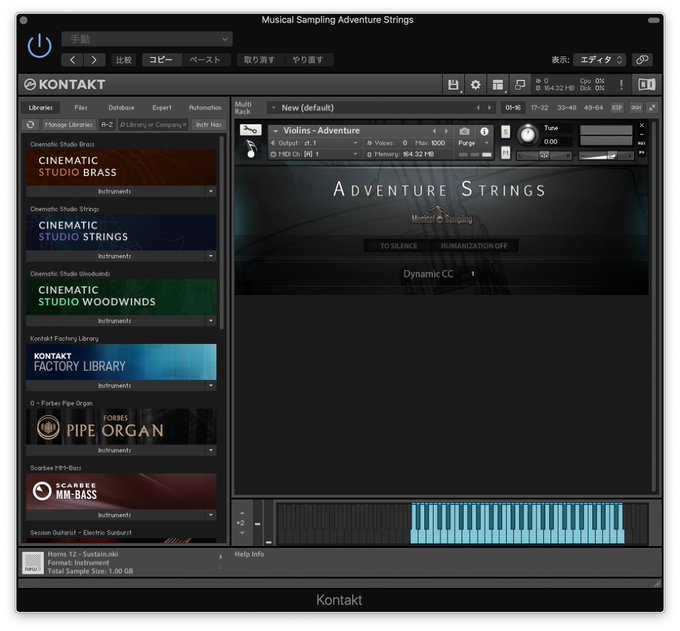Open the 手動 preset dropdown

point(147,39)
